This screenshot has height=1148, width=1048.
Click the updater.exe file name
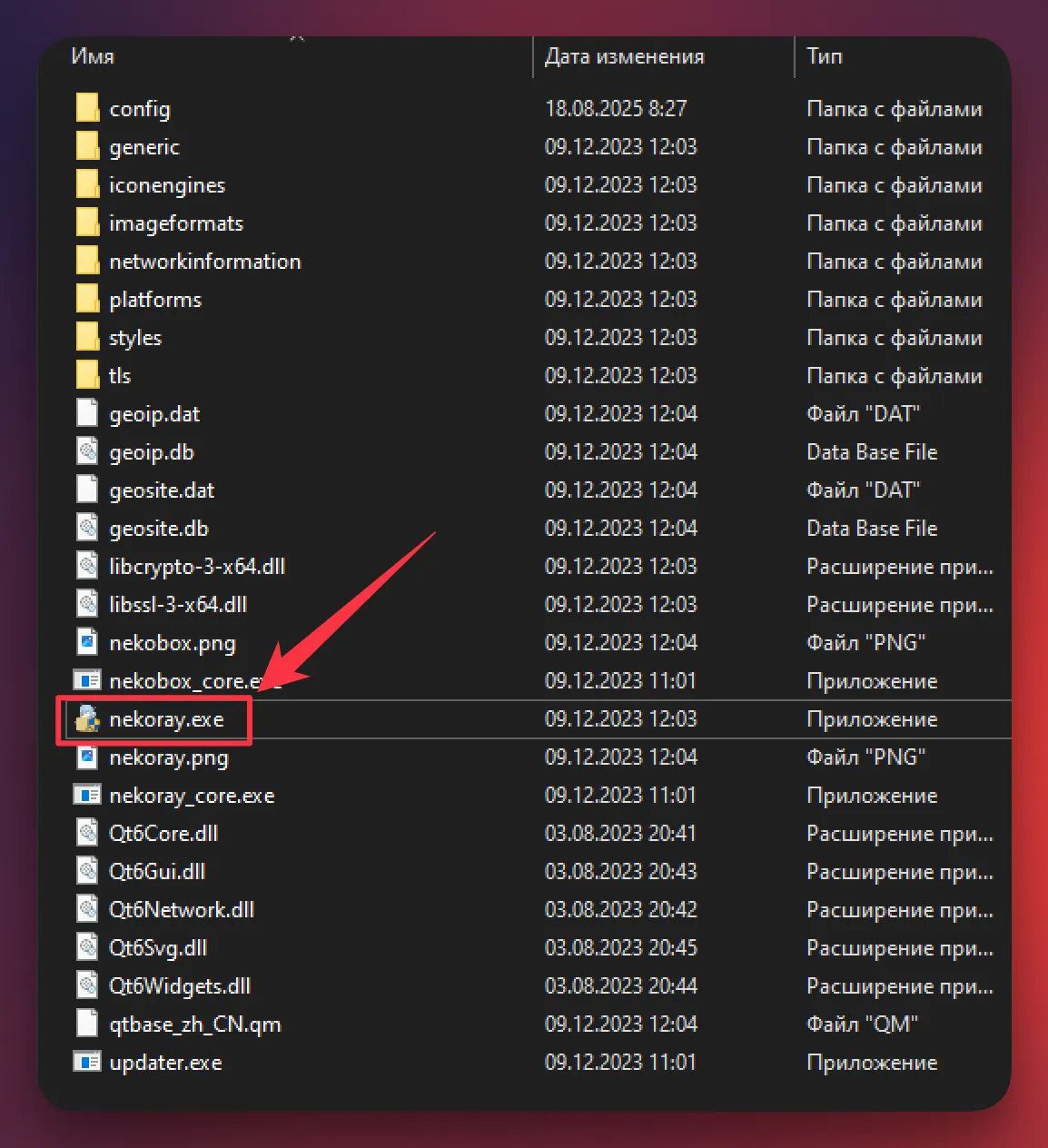tap(165, 1063)
